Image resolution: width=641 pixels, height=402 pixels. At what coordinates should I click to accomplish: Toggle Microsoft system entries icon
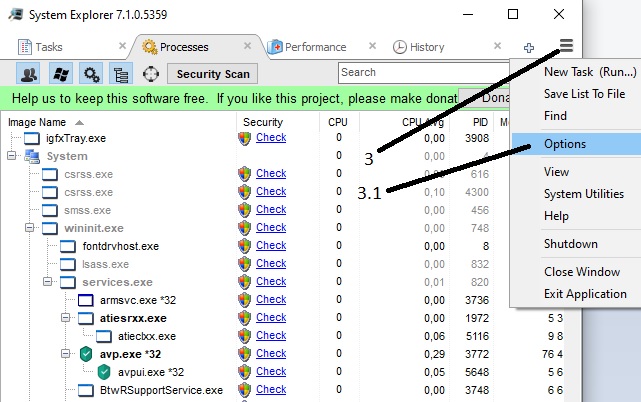click(61, 74)
